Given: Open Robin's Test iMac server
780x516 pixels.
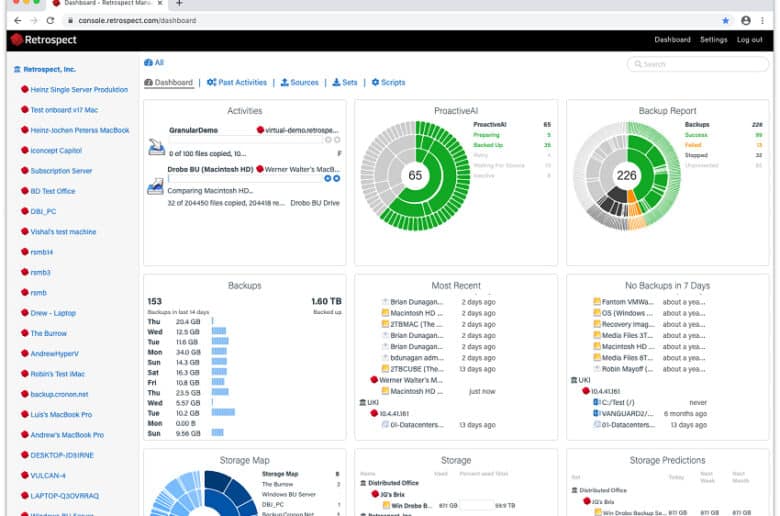Looking at the screenshot, I should pos(58,374).
